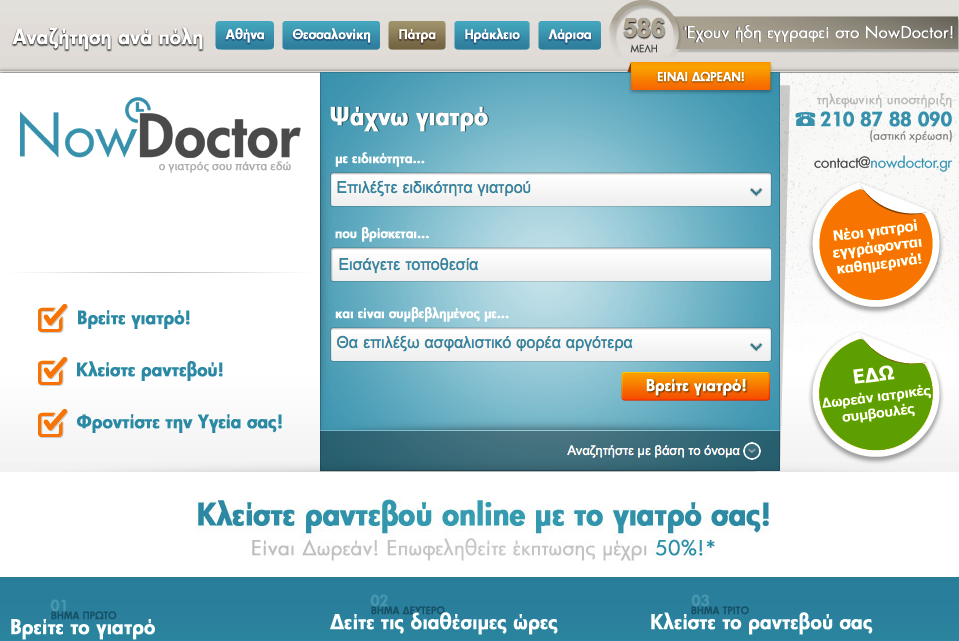This screenshot has width=959, height=641.
Task: Open the Επιλέξτε ειδικότητα γιατρού dropdown
Action: click(x=550, y=189)
